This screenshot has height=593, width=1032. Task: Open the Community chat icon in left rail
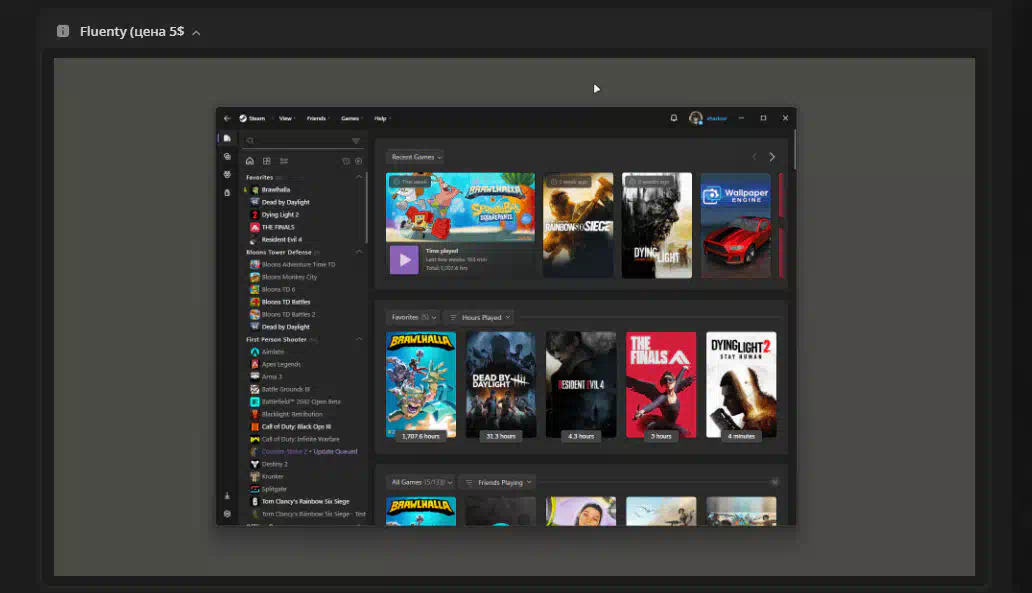click(x=227, y=157)
